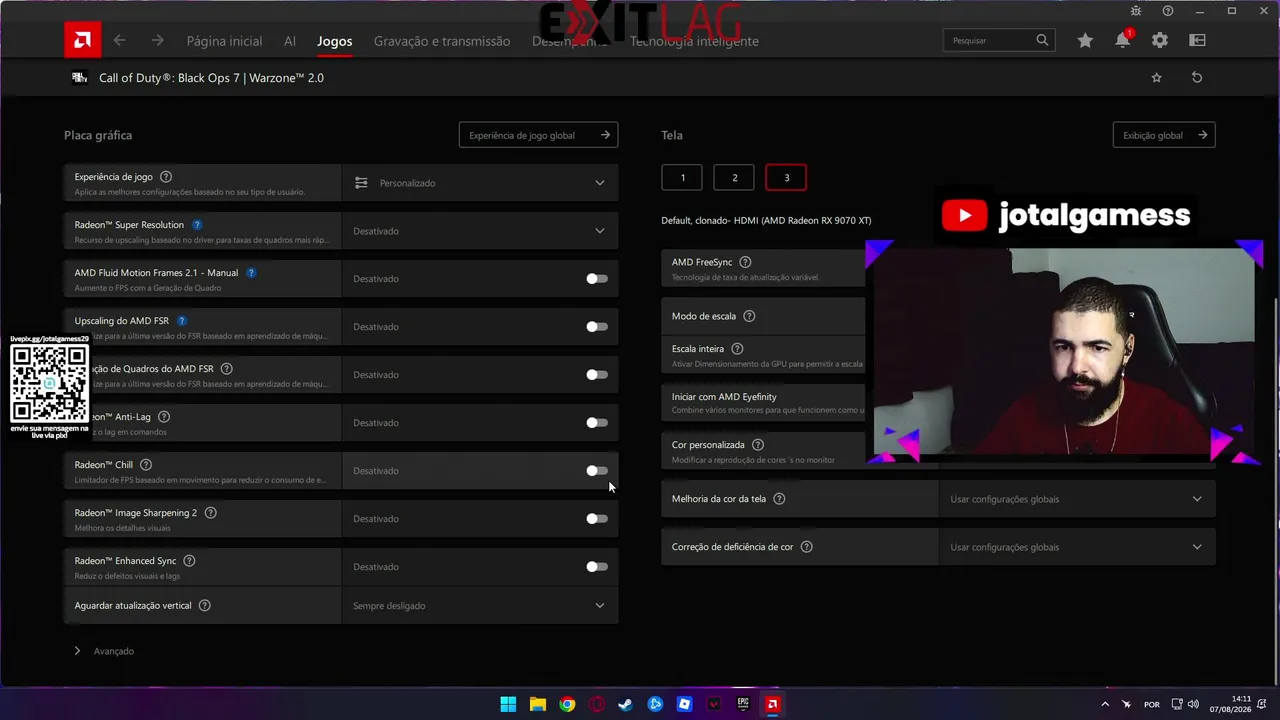Select display 2 button
The width and height of the screenshot is (1280, 720).
(734, 177)
